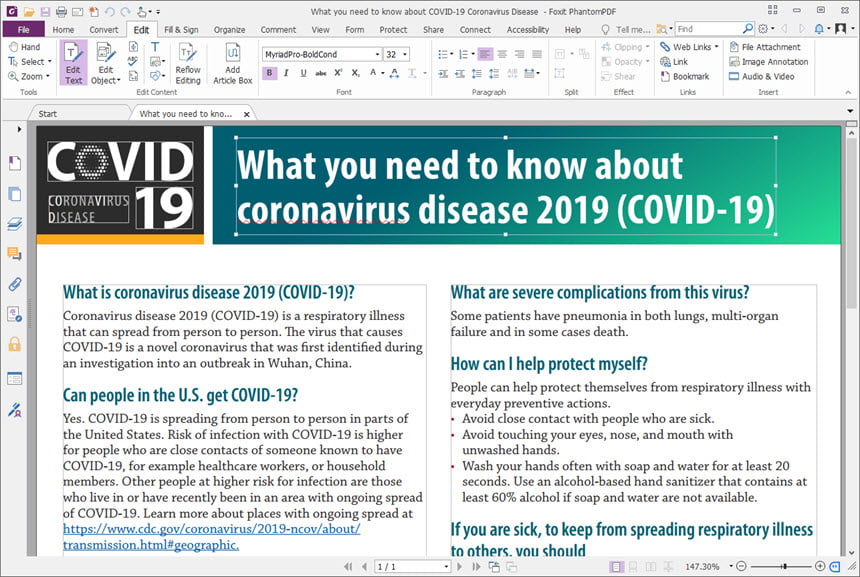
Task: Open the font size 32 dropdown
Action: [x=405, y=54]
